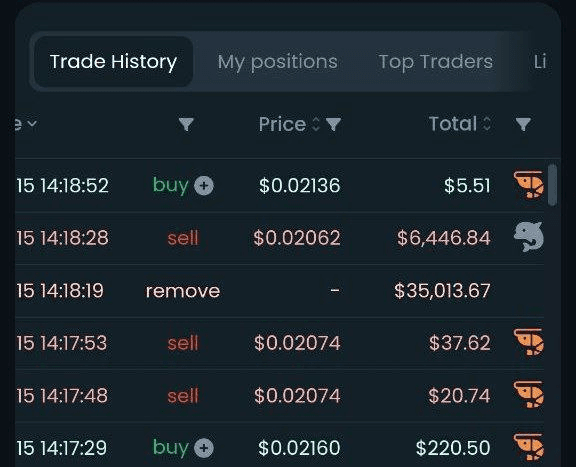Image resolution: width=576 pixels, height=467 pixels.
Task: Switch to the My positions tab
Action: (277, 62)
